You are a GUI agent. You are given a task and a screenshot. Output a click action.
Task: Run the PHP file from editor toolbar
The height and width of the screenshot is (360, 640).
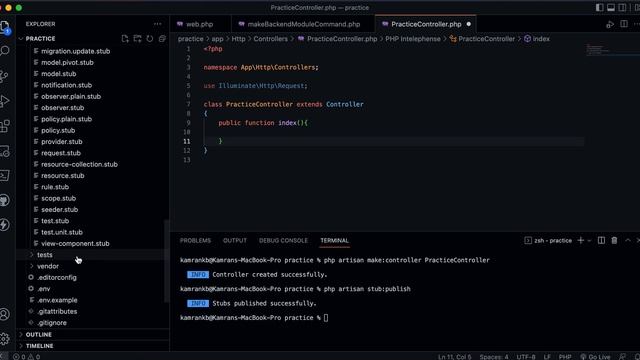[610, 24]
